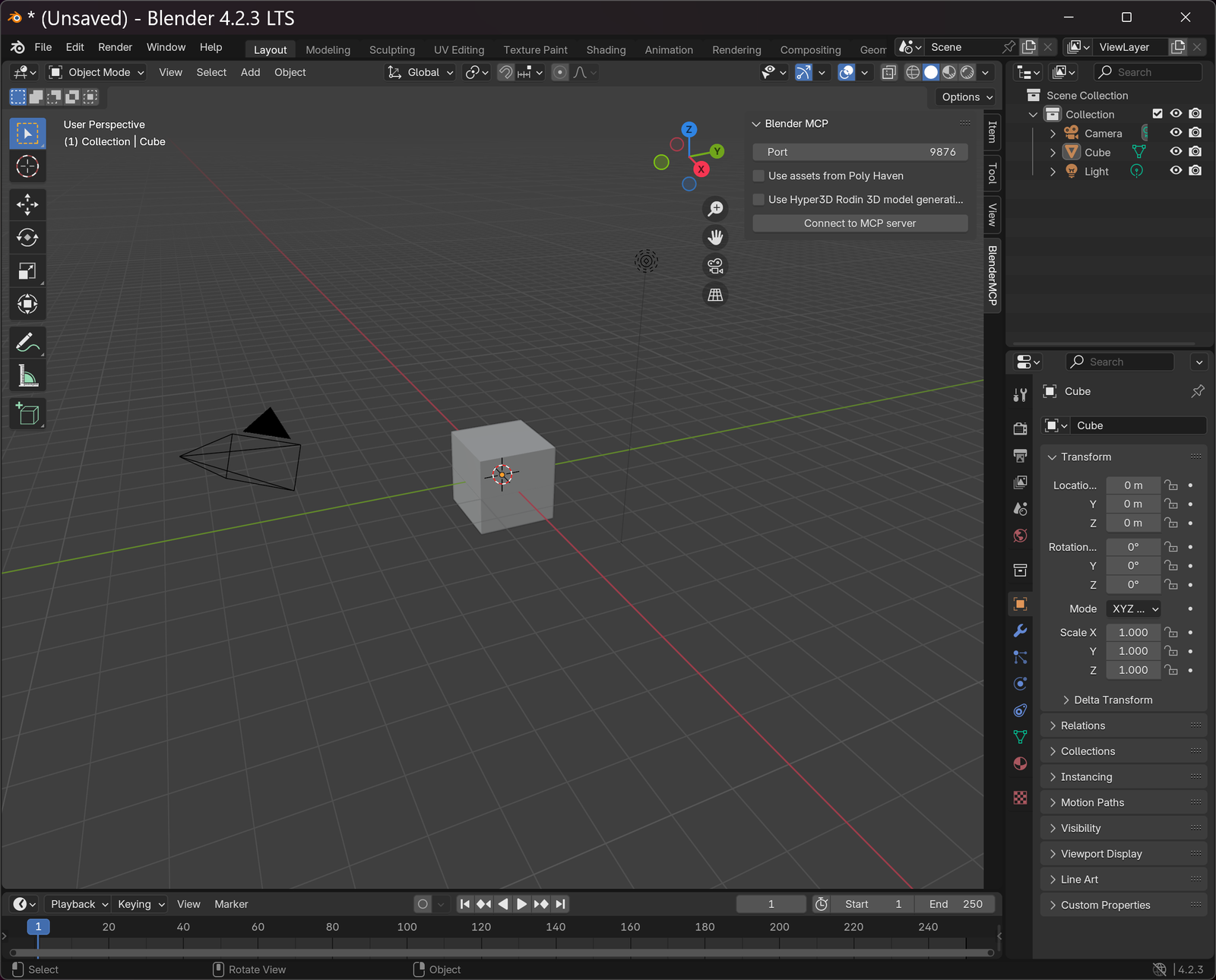This screenshot has width=1216, height=980.
Task: Toggle snapping magnet in header
Action: [505, 72]
